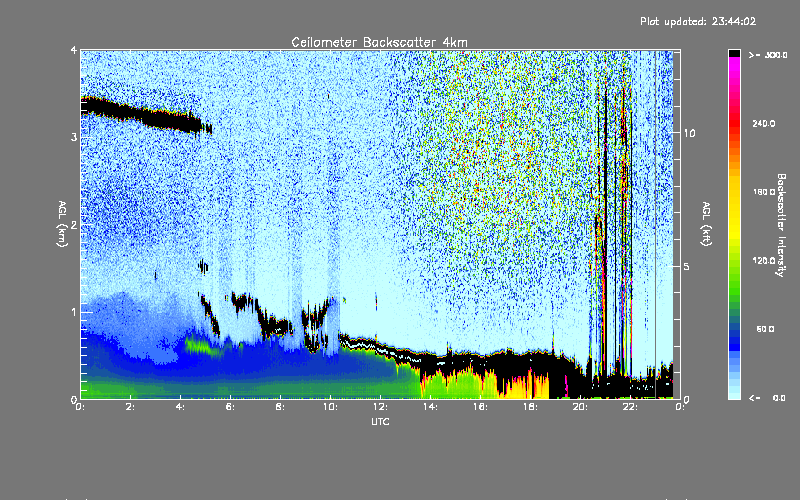
Task: Click the 'Ceilometer Backscatter 4km' plot title
Action: point(379,42)
